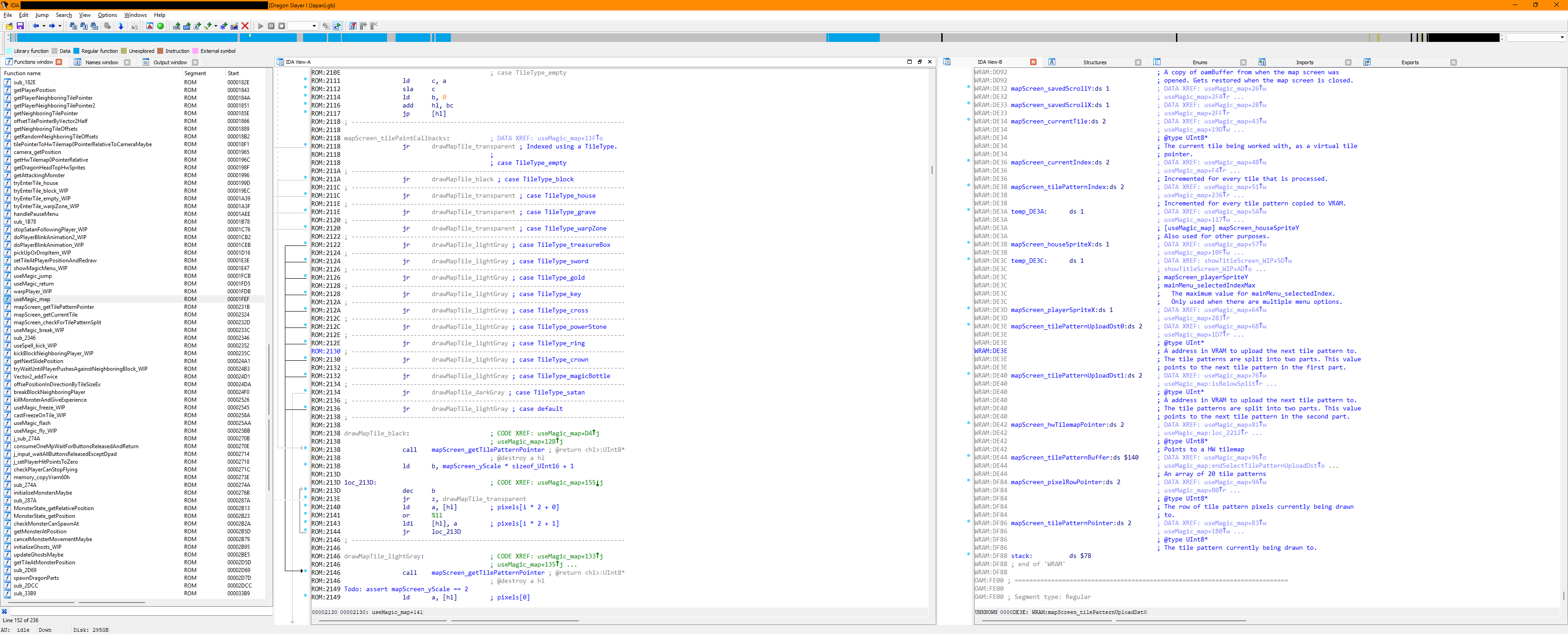Switch to the Enums tab
Image resolution: width=1568 pixels, height=634 pixels.
(x=1200, y=62)
